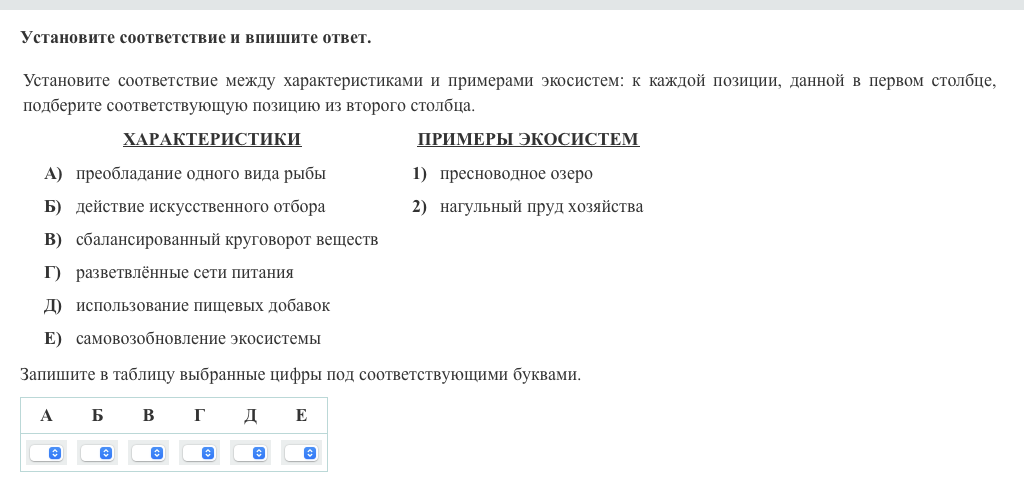Image resolution: width=1024 pixels, height=499 pixels.
Task: Click the ПРИМЕРЫ ЭКОСИСТЕМ column heading
Action: pos(527,140)
